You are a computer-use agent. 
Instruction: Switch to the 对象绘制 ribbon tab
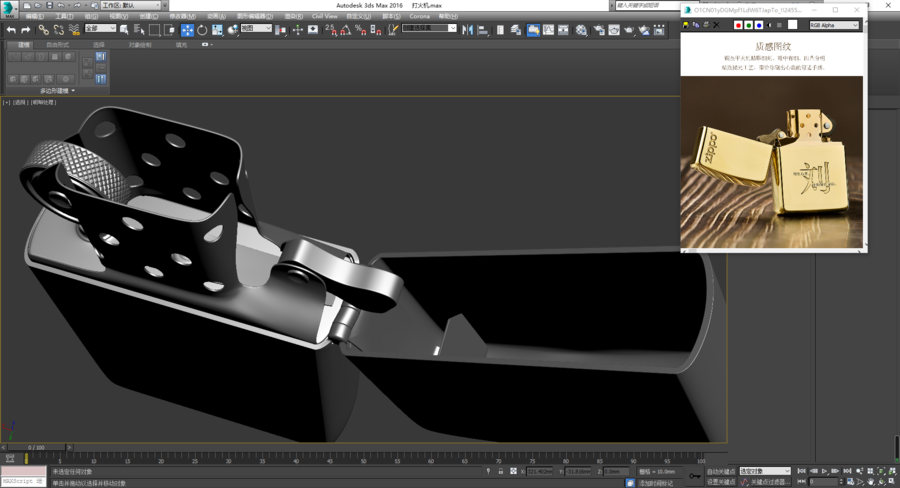pyautogui.click(x=139, y=44)
